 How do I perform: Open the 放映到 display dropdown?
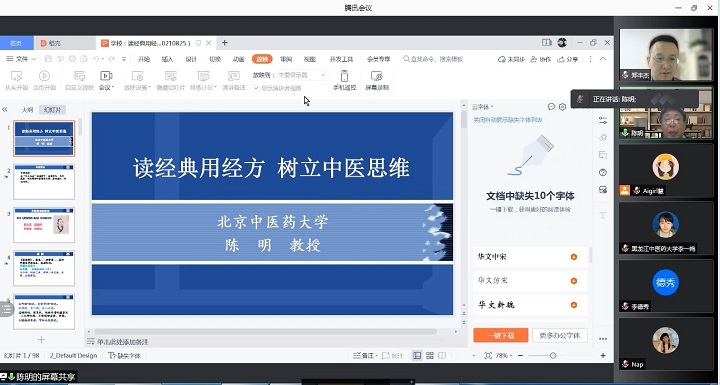point(301,75)
